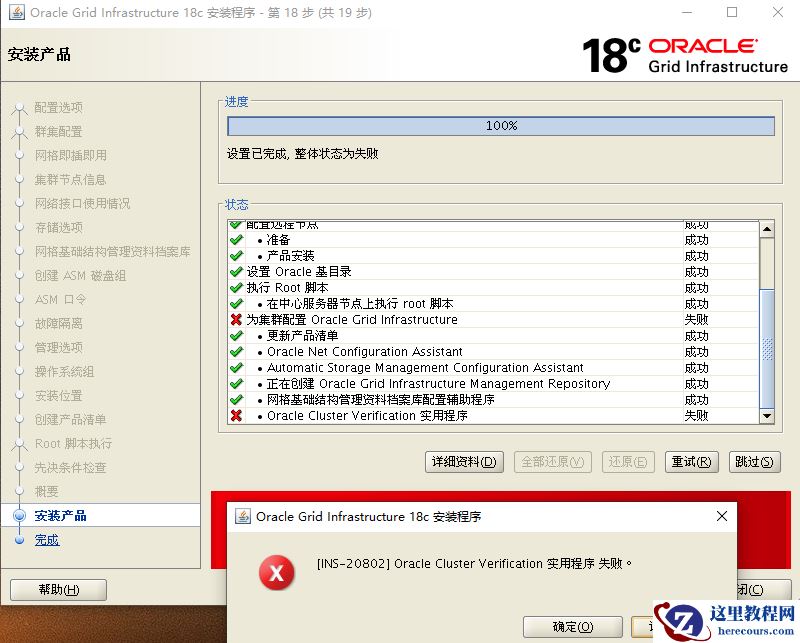The image size is (800, 643).
Task: Click the green check beside 更新产品清单
Action: pyautogui.click(x=236, y=335)
